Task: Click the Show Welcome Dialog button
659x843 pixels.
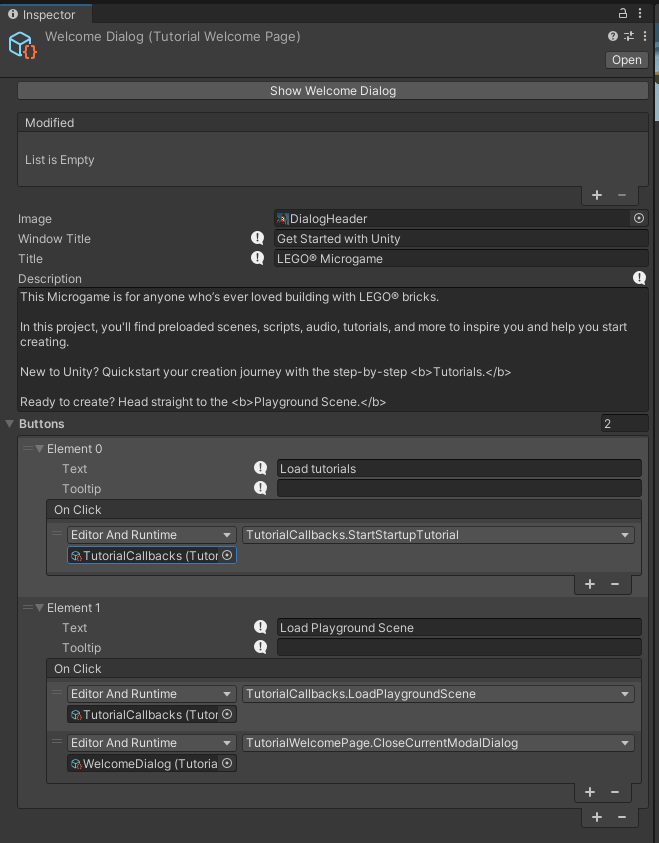Action: click(333, 91)
